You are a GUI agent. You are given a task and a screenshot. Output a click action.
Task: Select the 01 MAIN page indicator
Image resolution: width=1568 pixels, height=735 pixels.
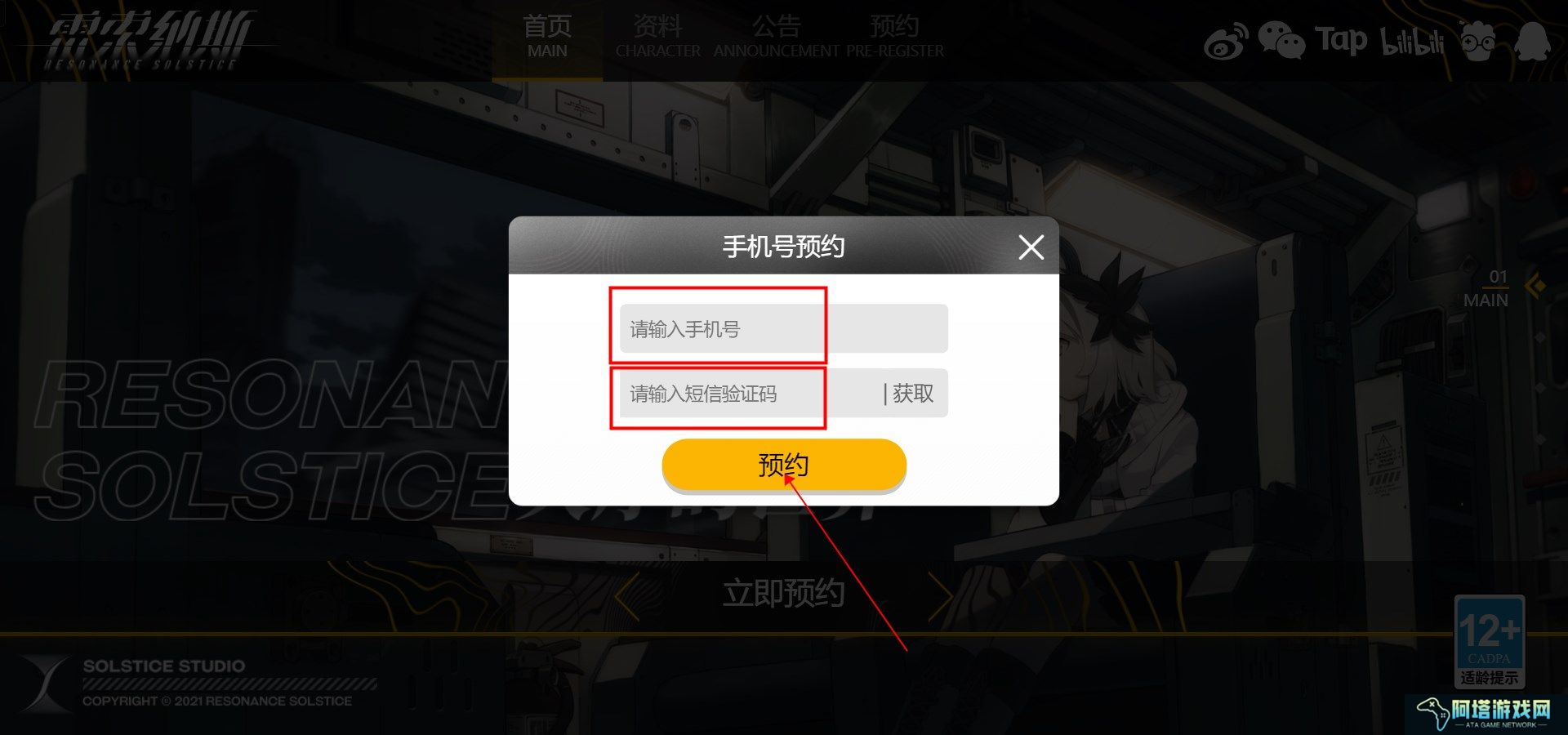click(1488, 288)
